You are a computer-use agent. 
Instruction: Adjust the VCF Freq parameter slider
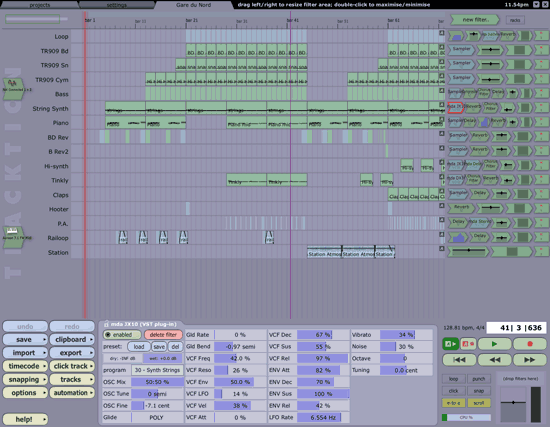(x=240, y=358)
